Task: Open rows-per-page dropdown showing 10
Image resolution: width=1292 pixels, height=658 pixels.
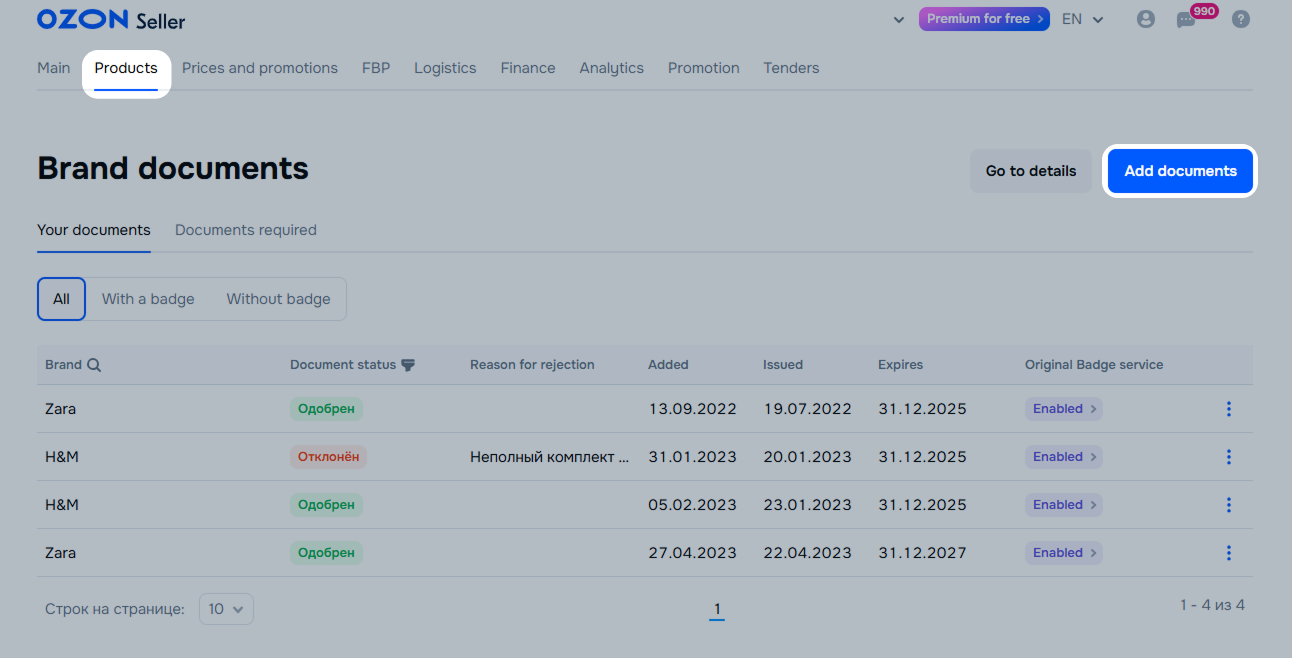Action: (x=226, y=609)
